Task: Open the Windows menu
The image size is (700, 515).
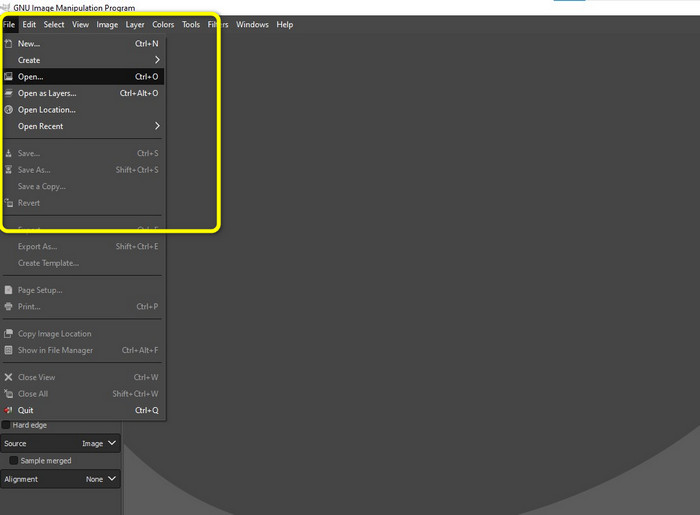Action: pos(252,25)
